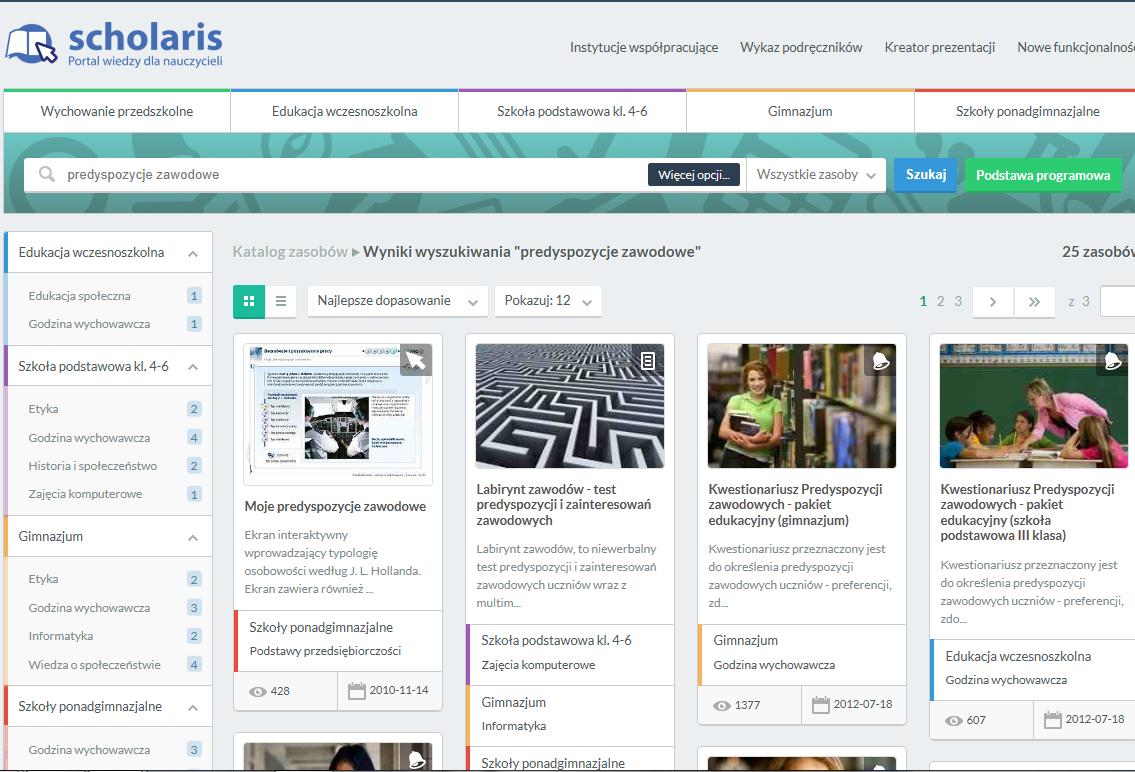
Task: Click Godzina wychowawcza on Kwestionariusz gimnazjum card
Action: click(775, 665)
